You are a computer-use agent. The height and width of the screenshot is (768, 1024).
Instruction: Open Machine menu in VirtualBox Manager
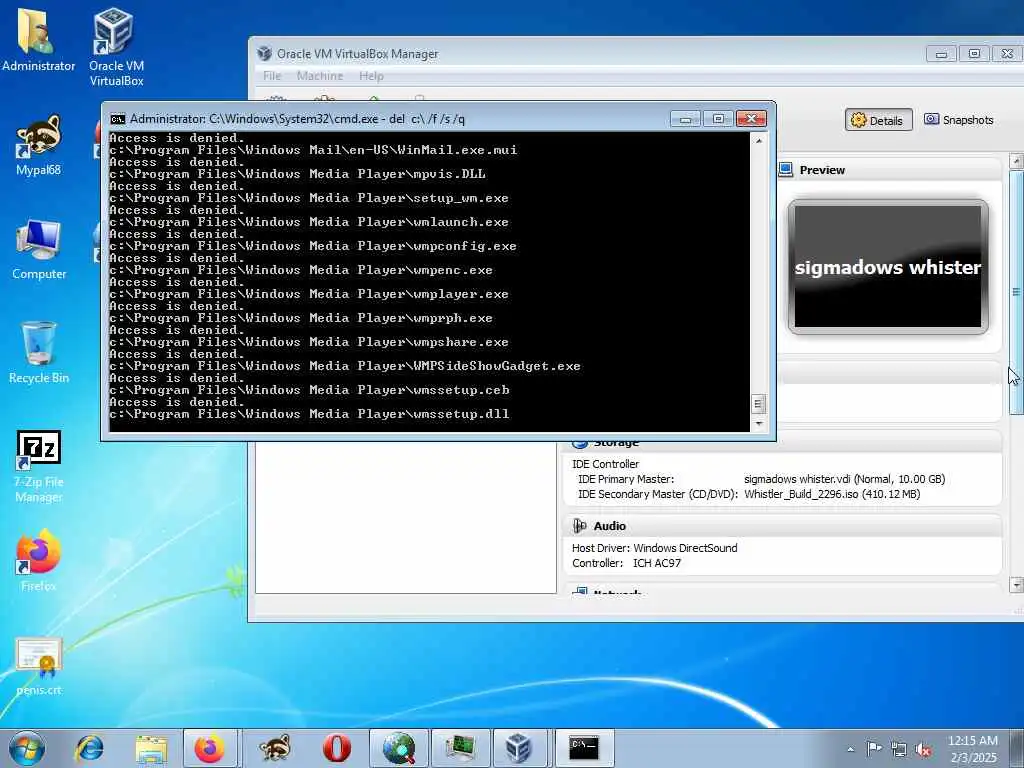tap(320, 76)
